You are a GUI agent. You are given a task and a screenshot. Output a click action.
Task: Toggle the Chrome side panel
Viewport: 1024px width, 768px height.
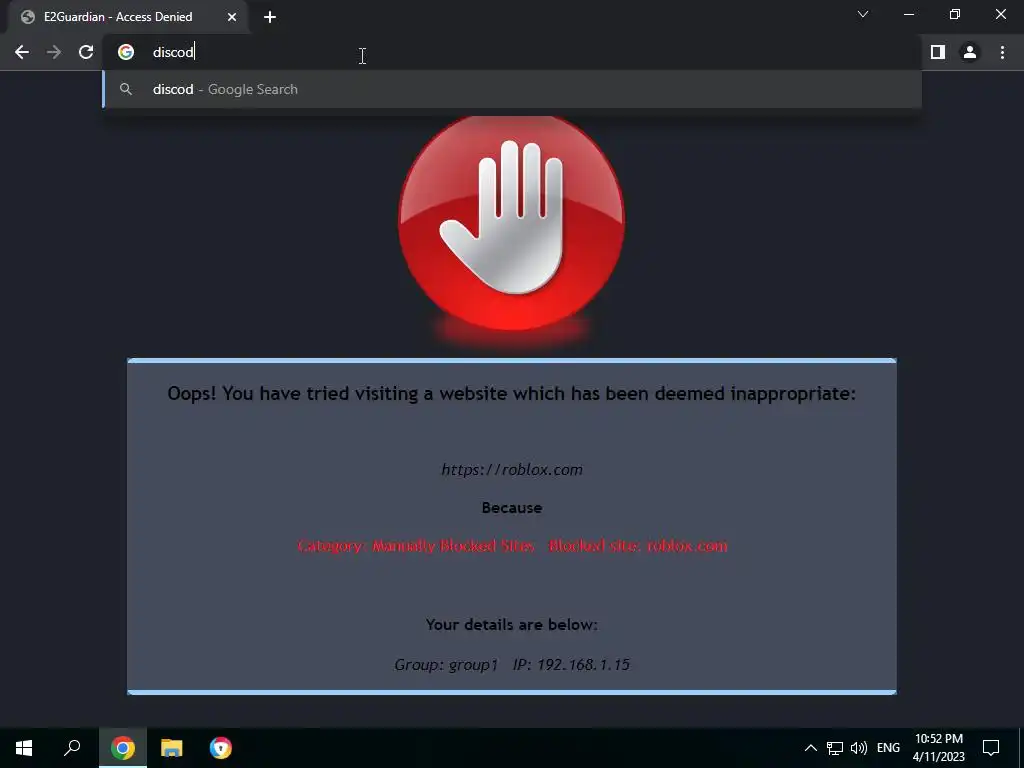click(938, 52)
